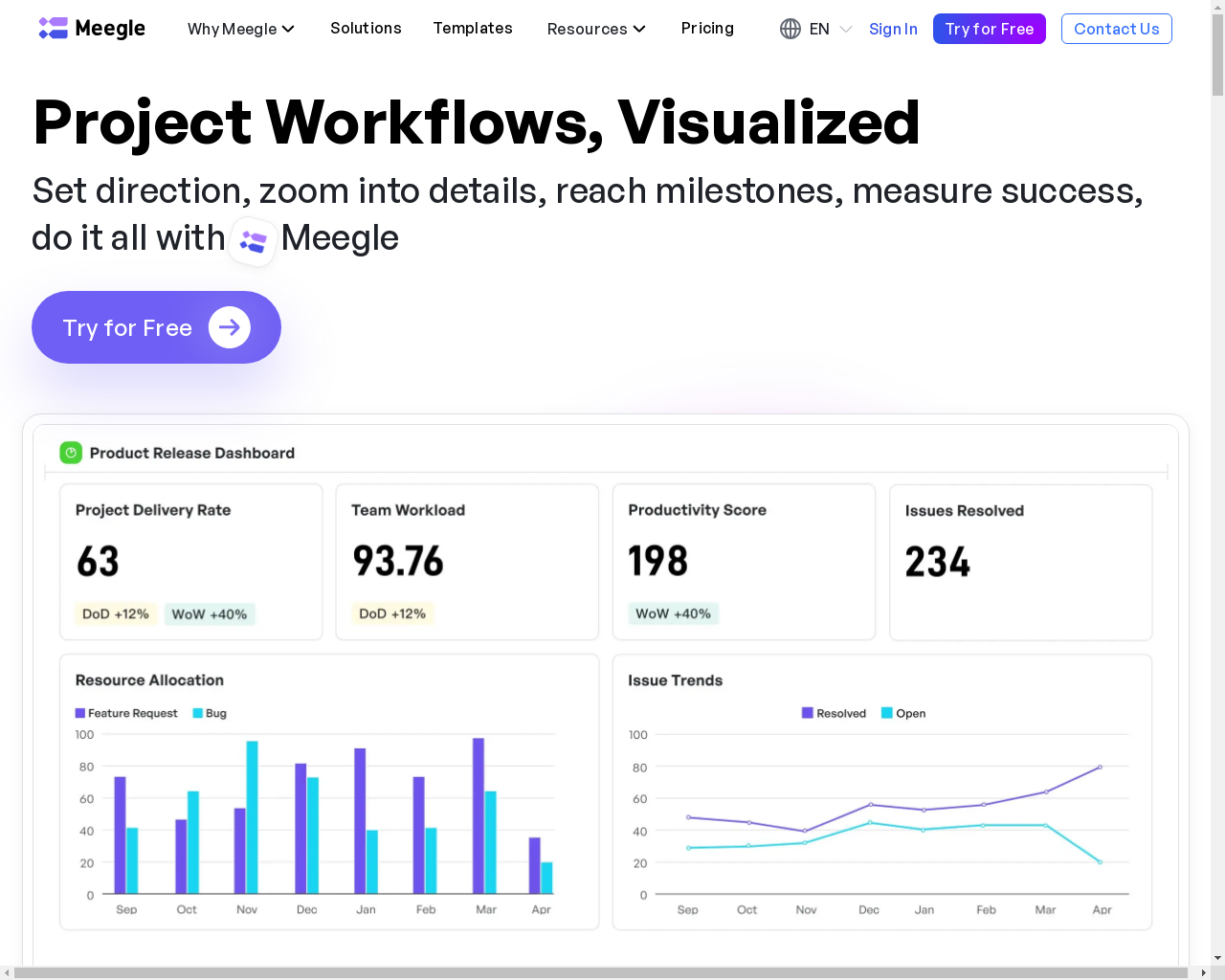This screenshot has height=980, width=1225.
Task: Click the Apr point on the Open line
Action: click(1100, 862)
